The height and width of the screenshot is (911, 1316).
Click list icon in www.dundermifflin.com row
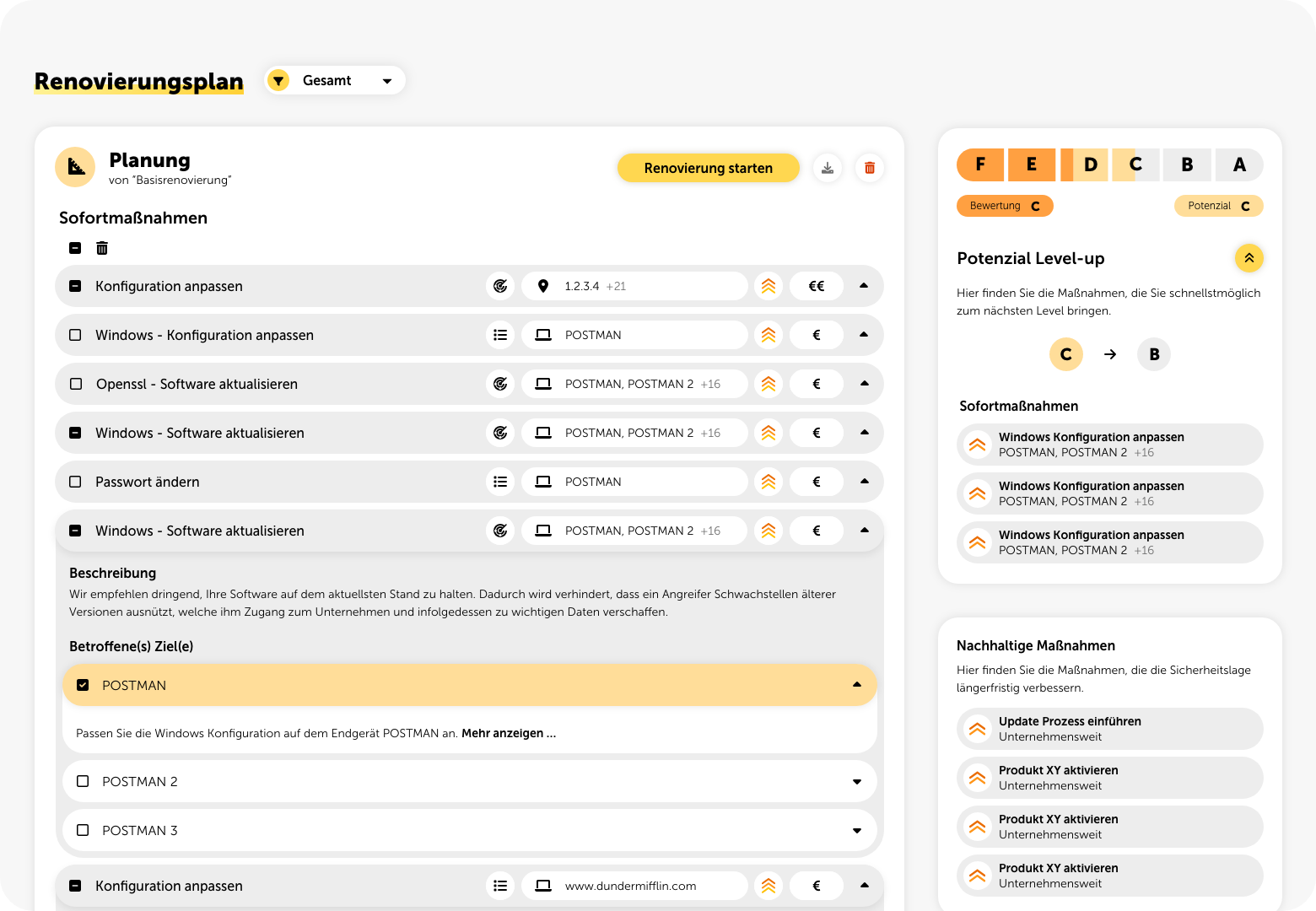click(500, 886)
